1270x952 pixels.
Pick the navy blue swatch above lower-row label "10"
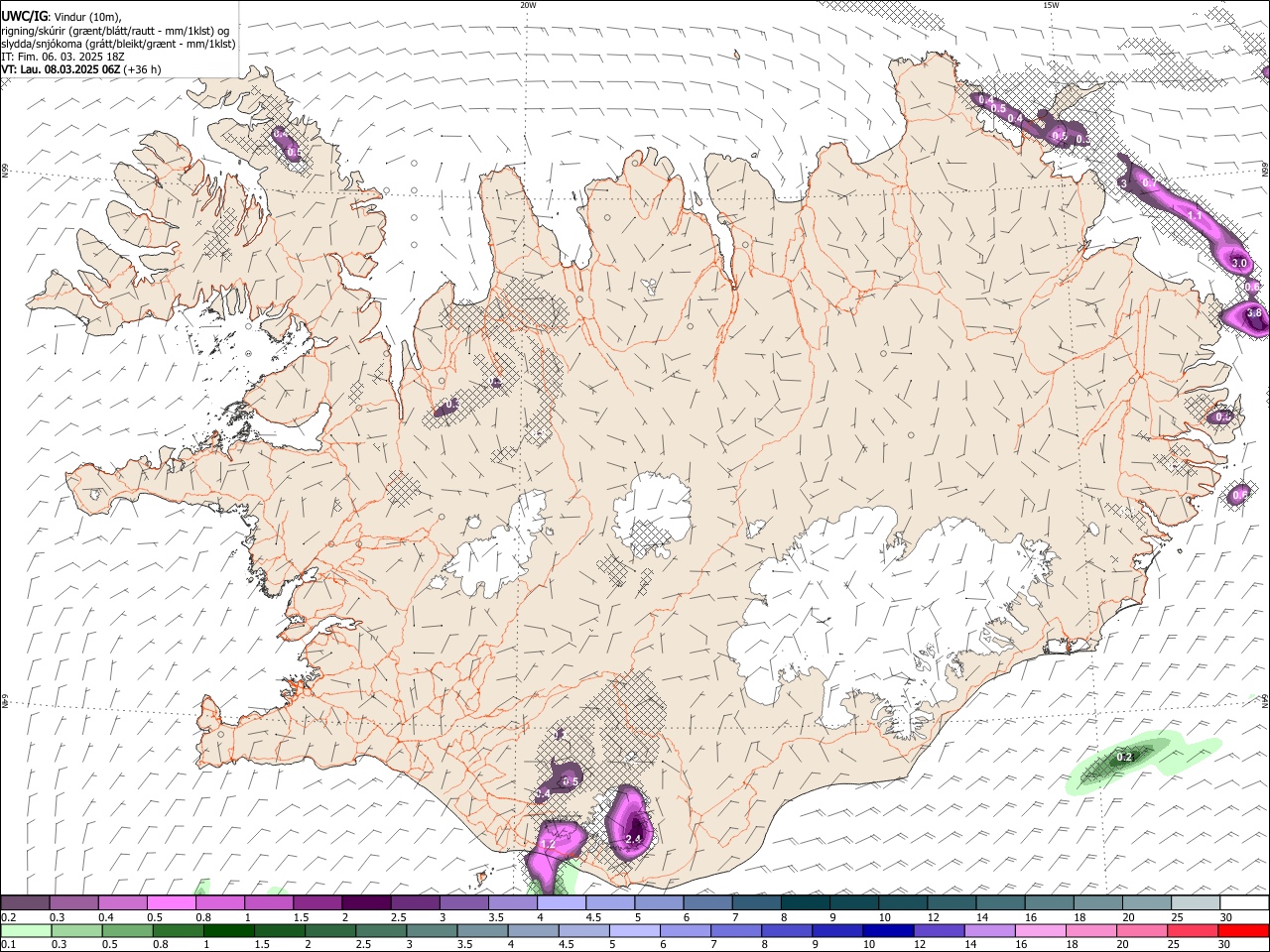tap(887, 930)
